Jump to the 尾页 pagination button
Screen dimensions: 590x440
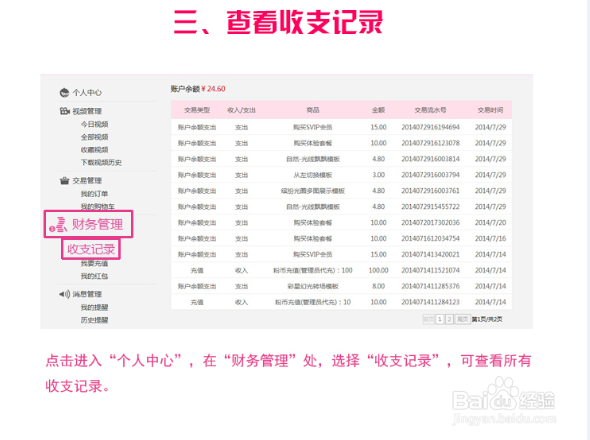[462, 320]
